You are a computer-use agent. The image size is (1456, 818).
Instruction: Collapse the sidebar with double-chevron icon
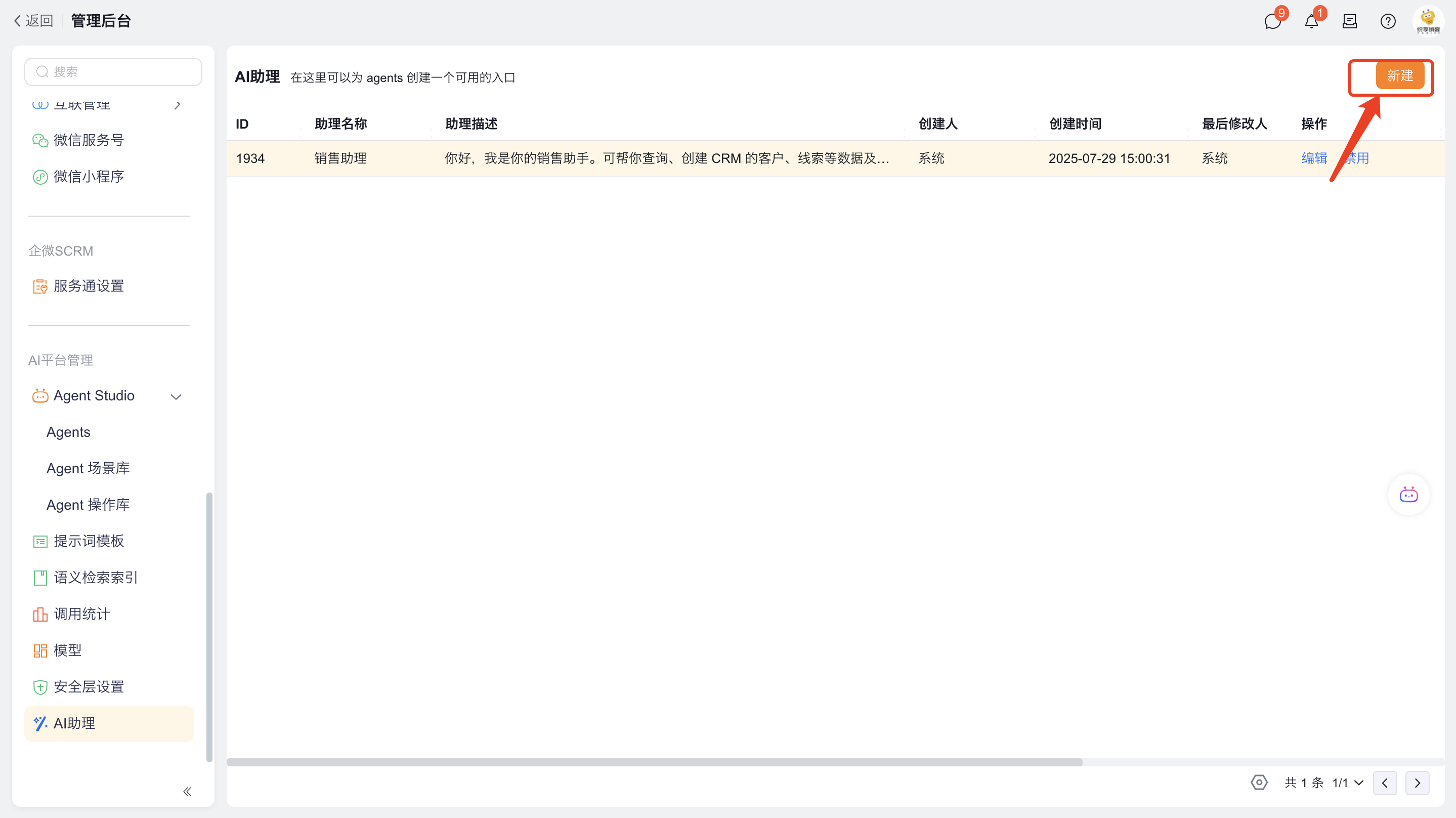click(x=187, y=791)
